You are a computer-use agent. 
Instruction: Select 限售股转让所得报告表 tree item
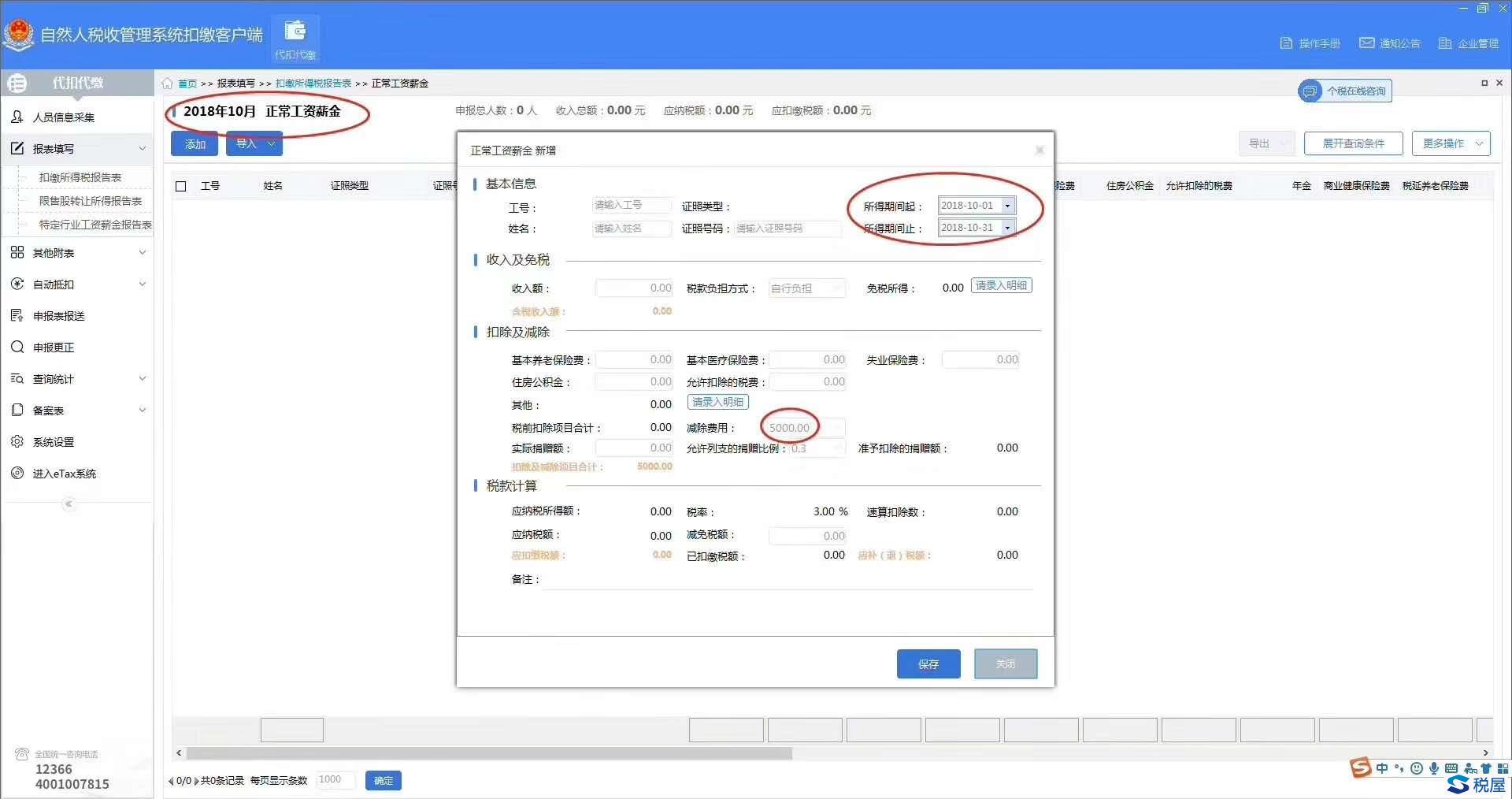click(91, 201)
